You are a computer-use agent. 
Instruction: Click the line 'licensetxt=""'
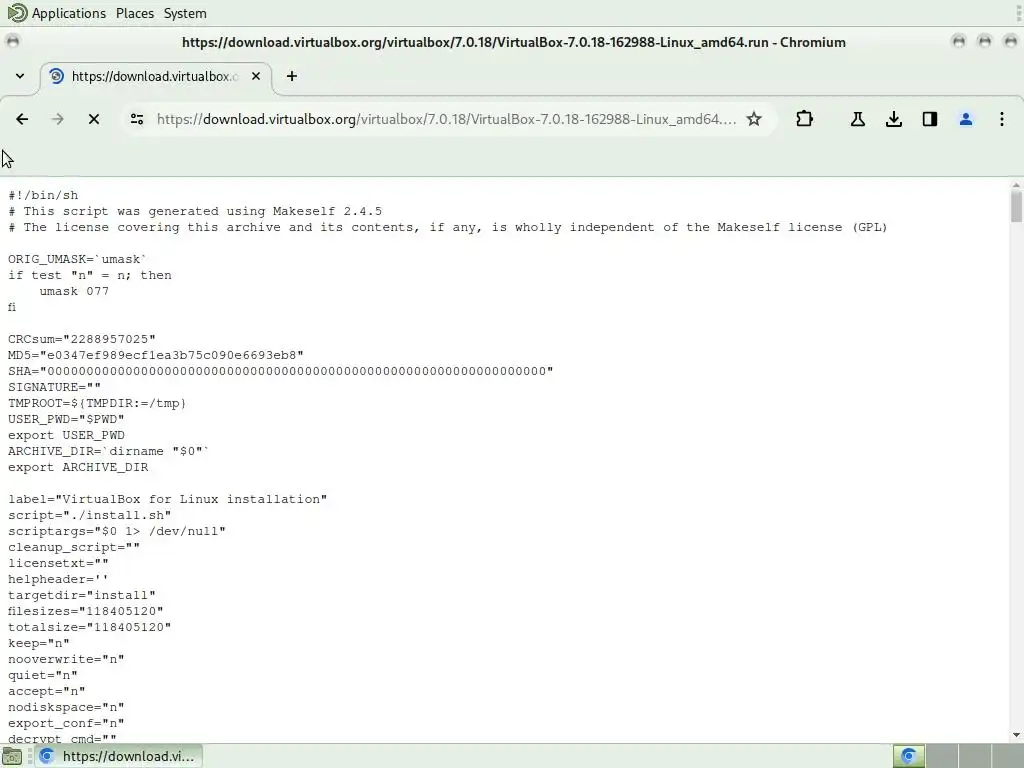pyautogui.click(x=58, y=563)
